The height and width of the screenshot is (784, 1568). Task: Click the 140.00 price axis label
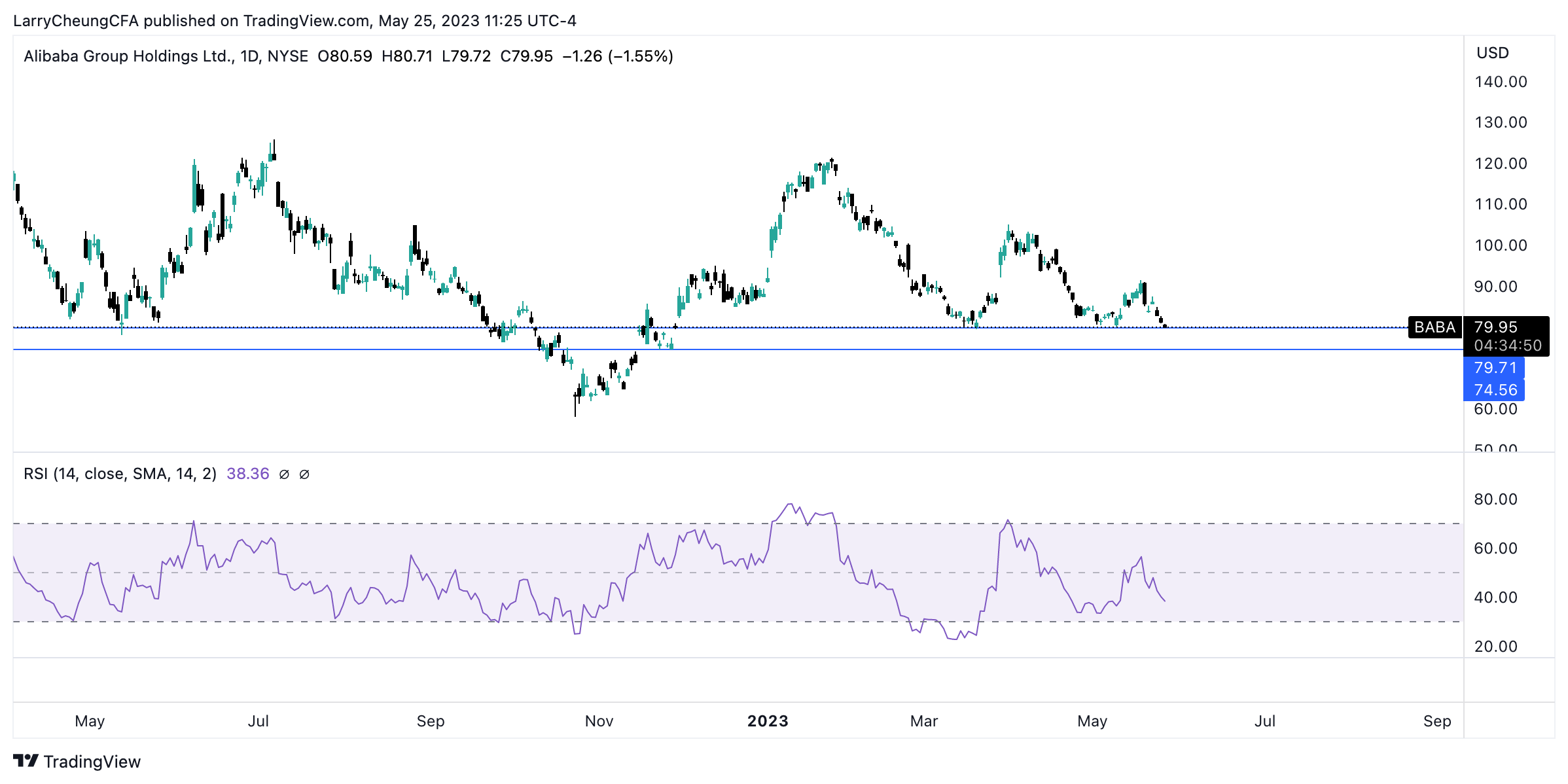1501,82
